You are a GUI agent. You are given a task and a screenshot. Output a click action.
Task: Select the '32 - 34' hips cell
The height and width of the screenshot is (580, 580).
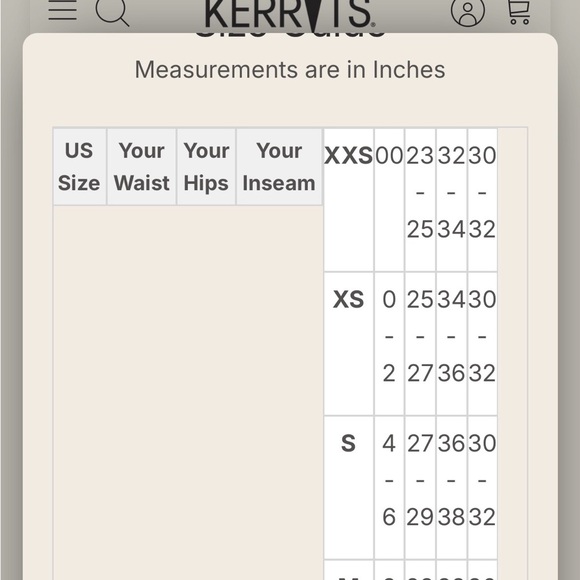(452, 200)
